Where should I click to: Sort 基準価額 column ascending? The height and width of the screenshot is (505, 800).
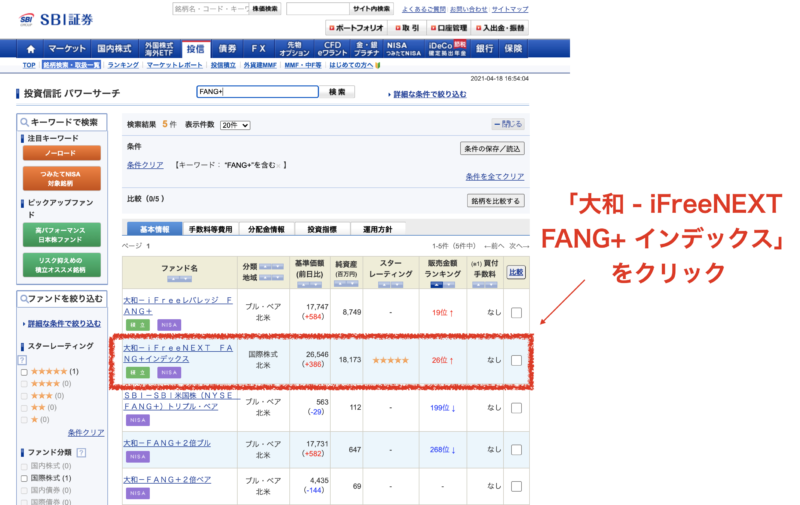tap(304, 285)
